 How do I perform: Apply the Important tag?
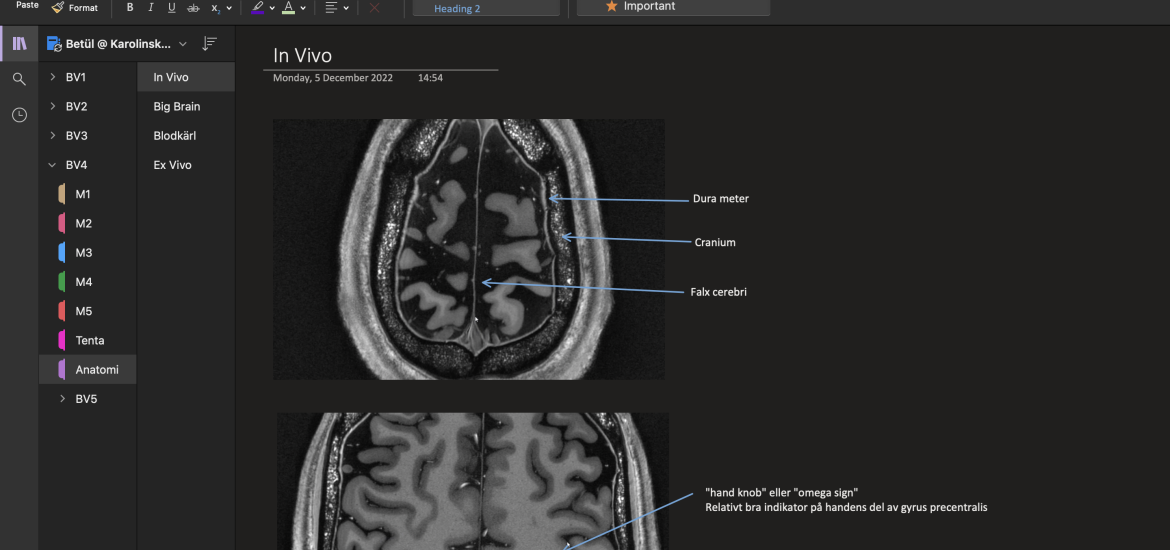tap(673, 7)
